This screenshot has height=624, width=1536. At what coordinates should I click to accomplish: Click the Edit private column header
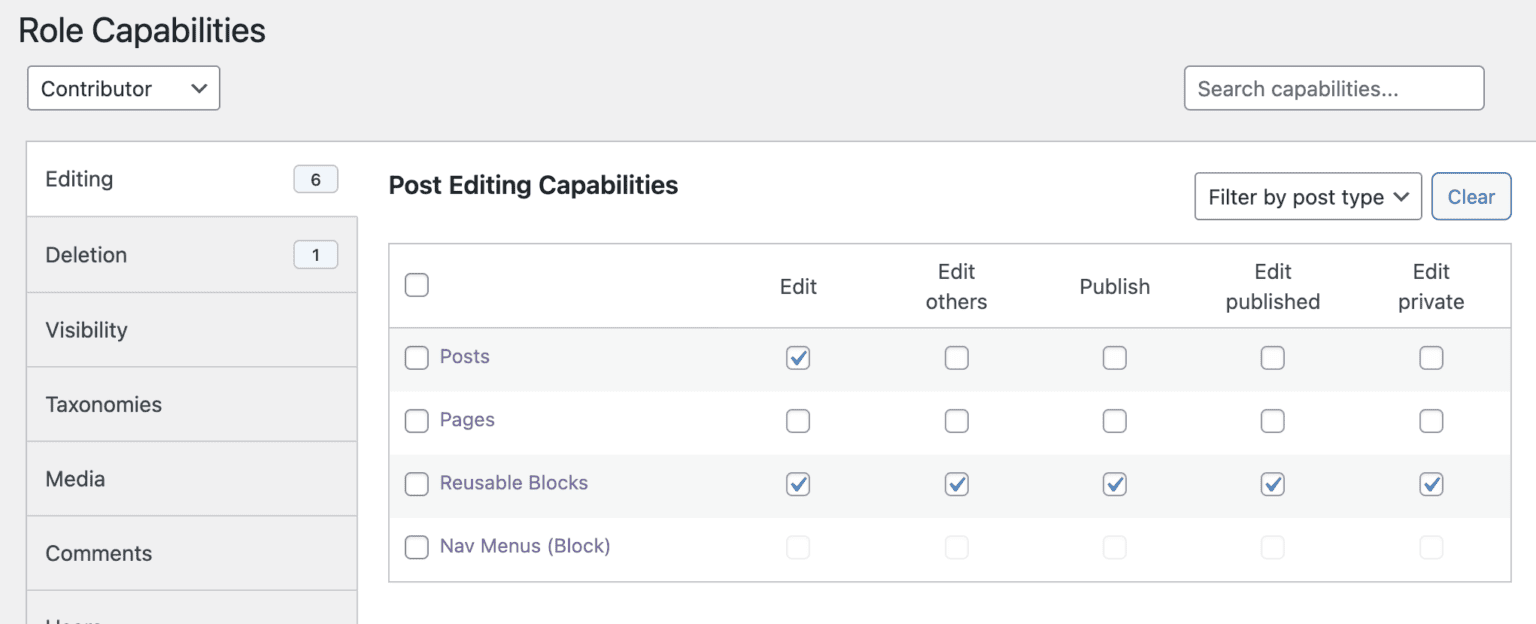(x=1431, y=286)
